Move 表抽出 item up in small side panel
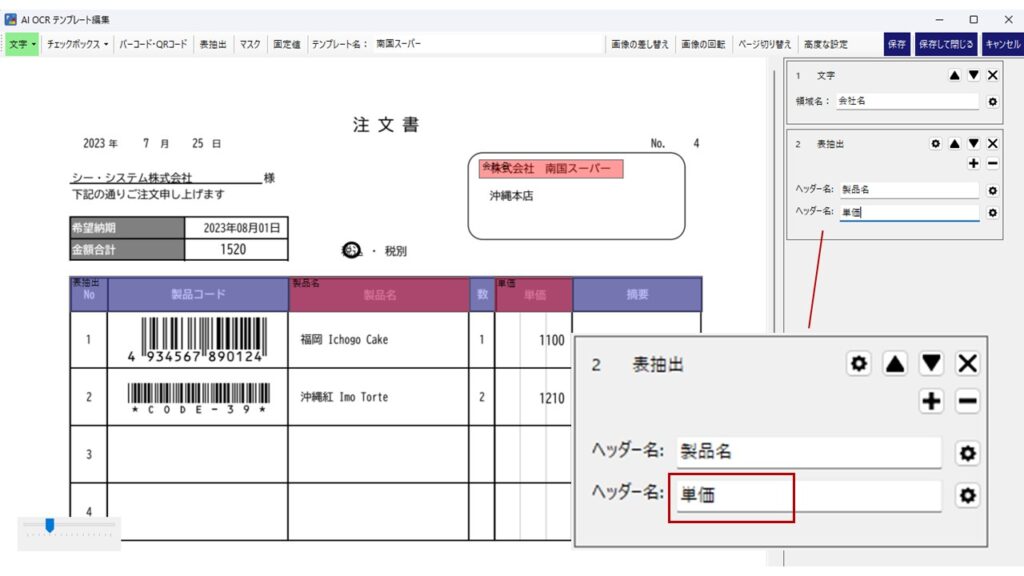1024x576 pixels. pos(954,144)
